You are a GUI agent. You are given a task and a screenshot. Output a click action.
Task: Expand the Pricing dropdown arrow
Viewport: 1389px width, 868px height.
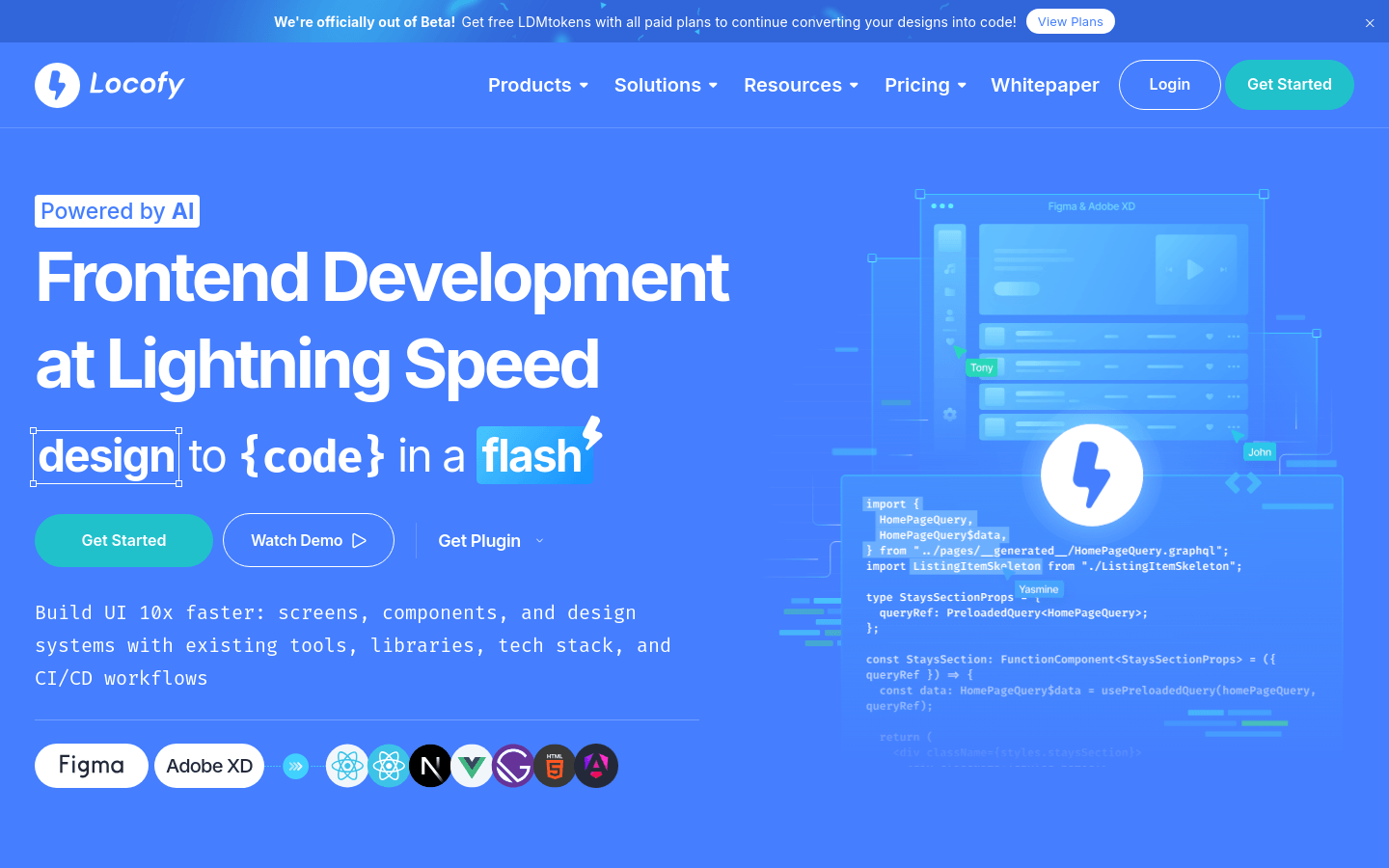(x=962, y=86)
